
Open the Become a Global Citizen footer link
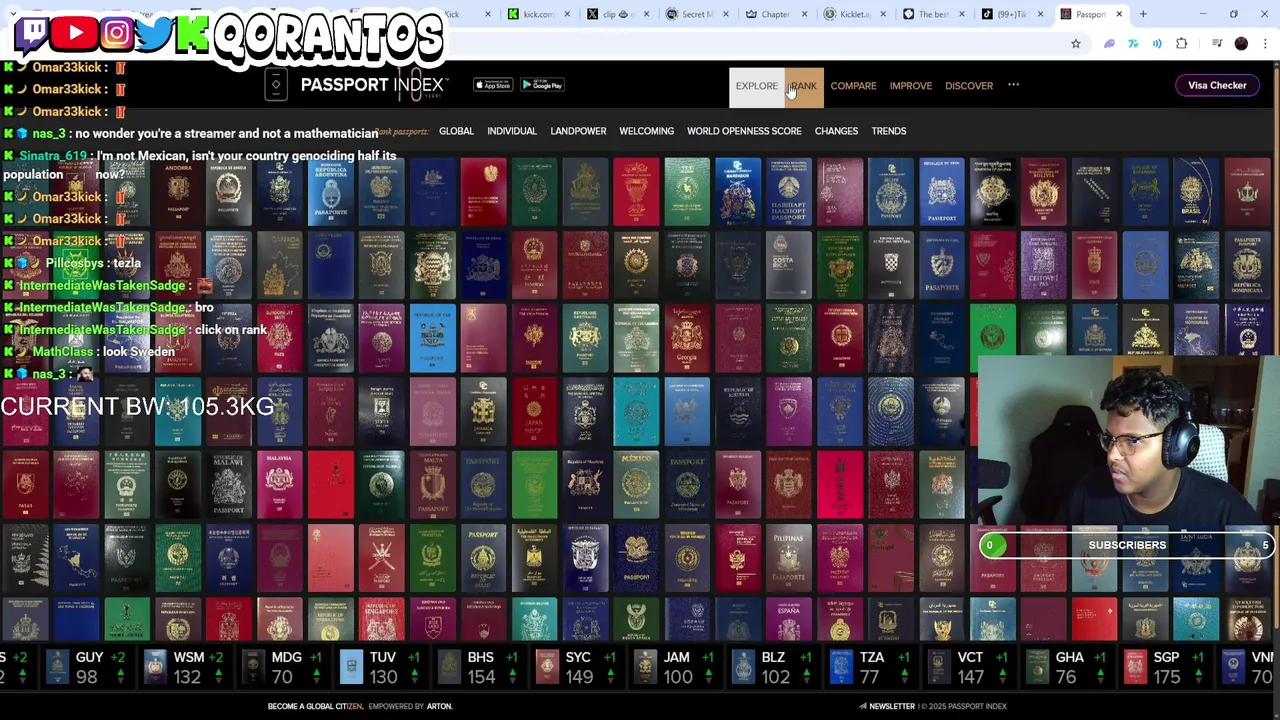click(x=315, y=706)
